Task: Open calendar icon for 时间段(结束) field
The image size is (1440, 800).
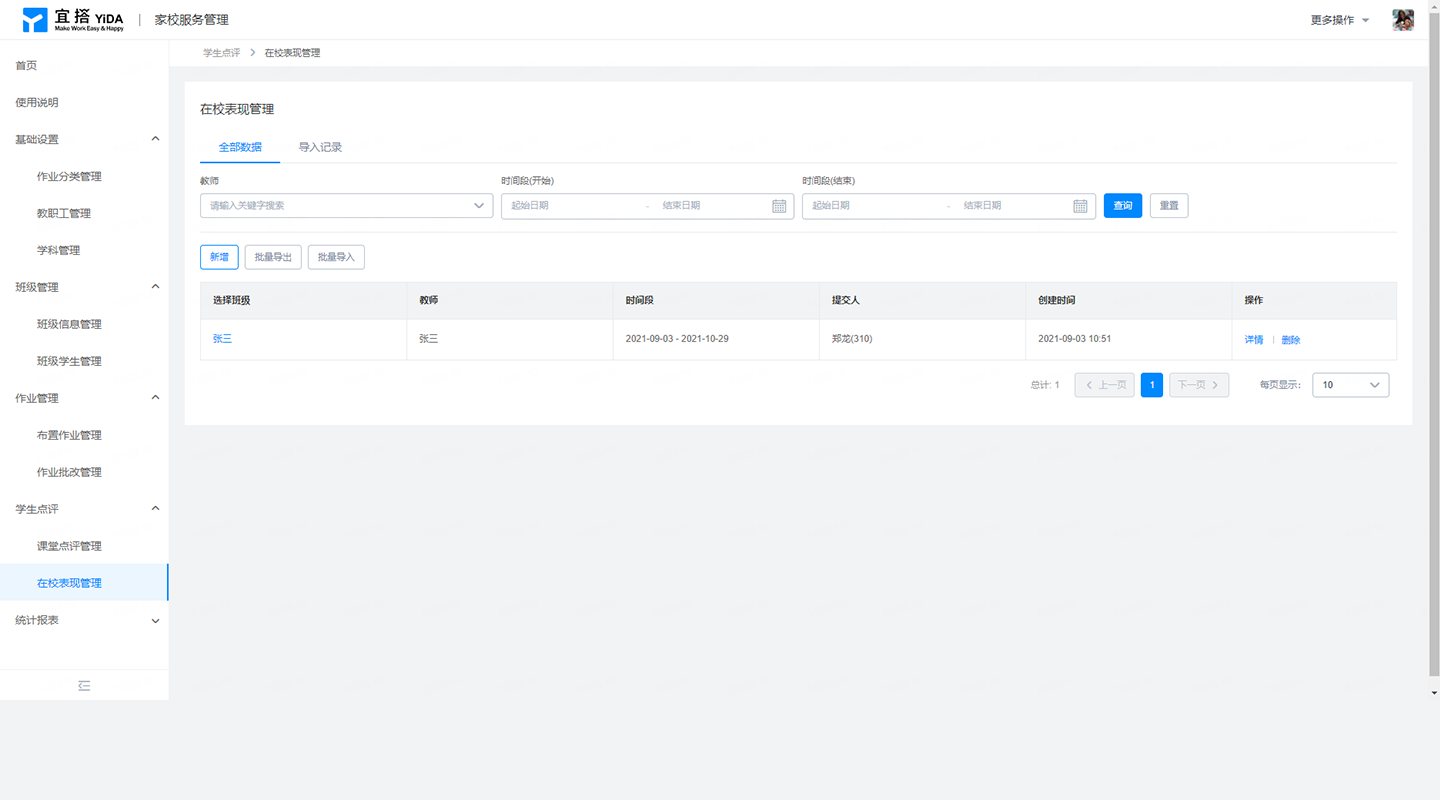Action: 1080,206
